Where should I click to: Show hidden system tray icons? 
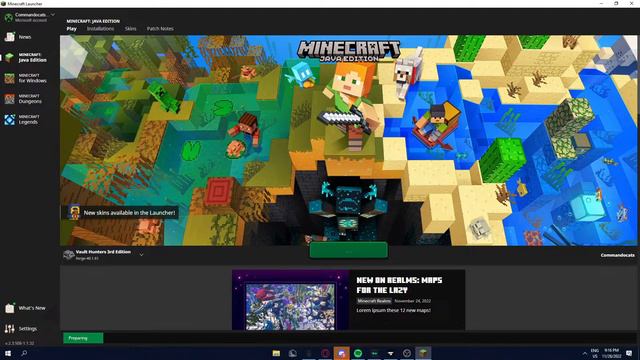click(x=584, y=353)
